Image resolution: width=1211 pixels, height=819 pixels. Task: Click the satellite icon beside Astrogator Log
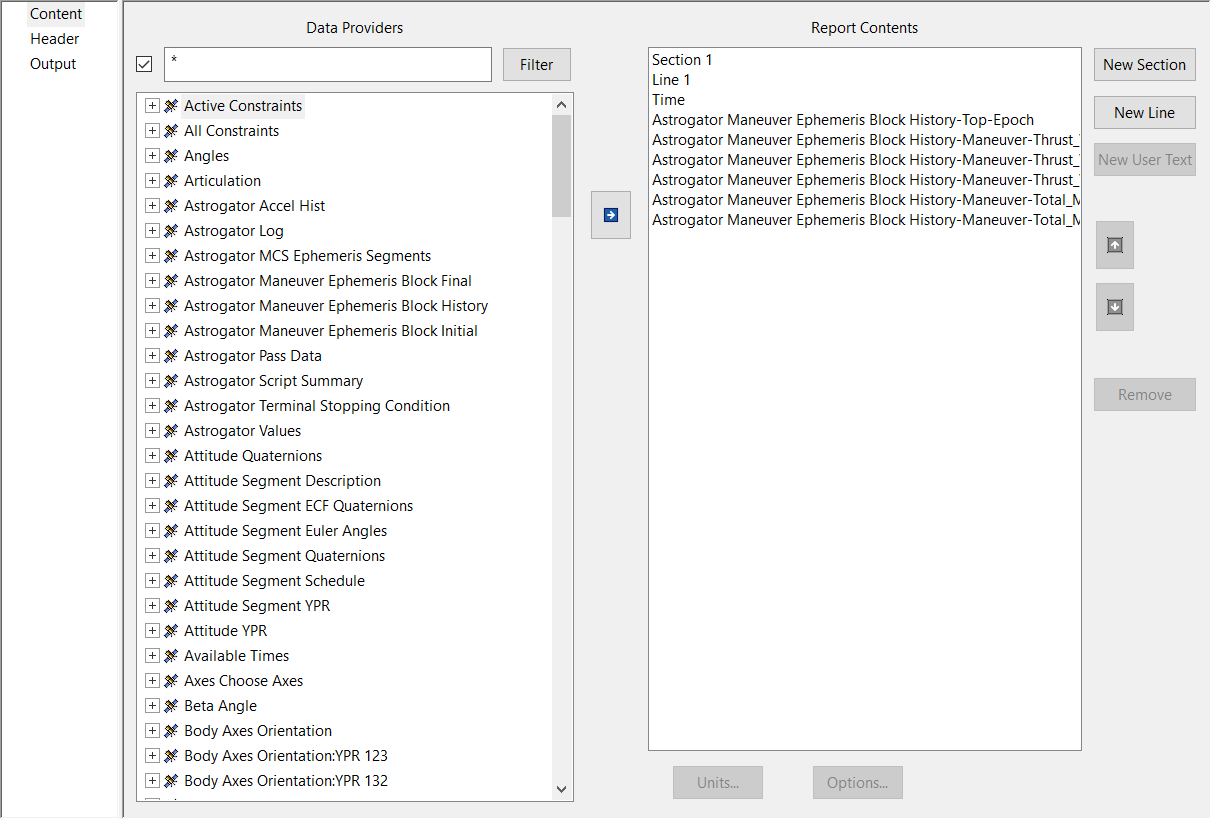coord(171,230)
